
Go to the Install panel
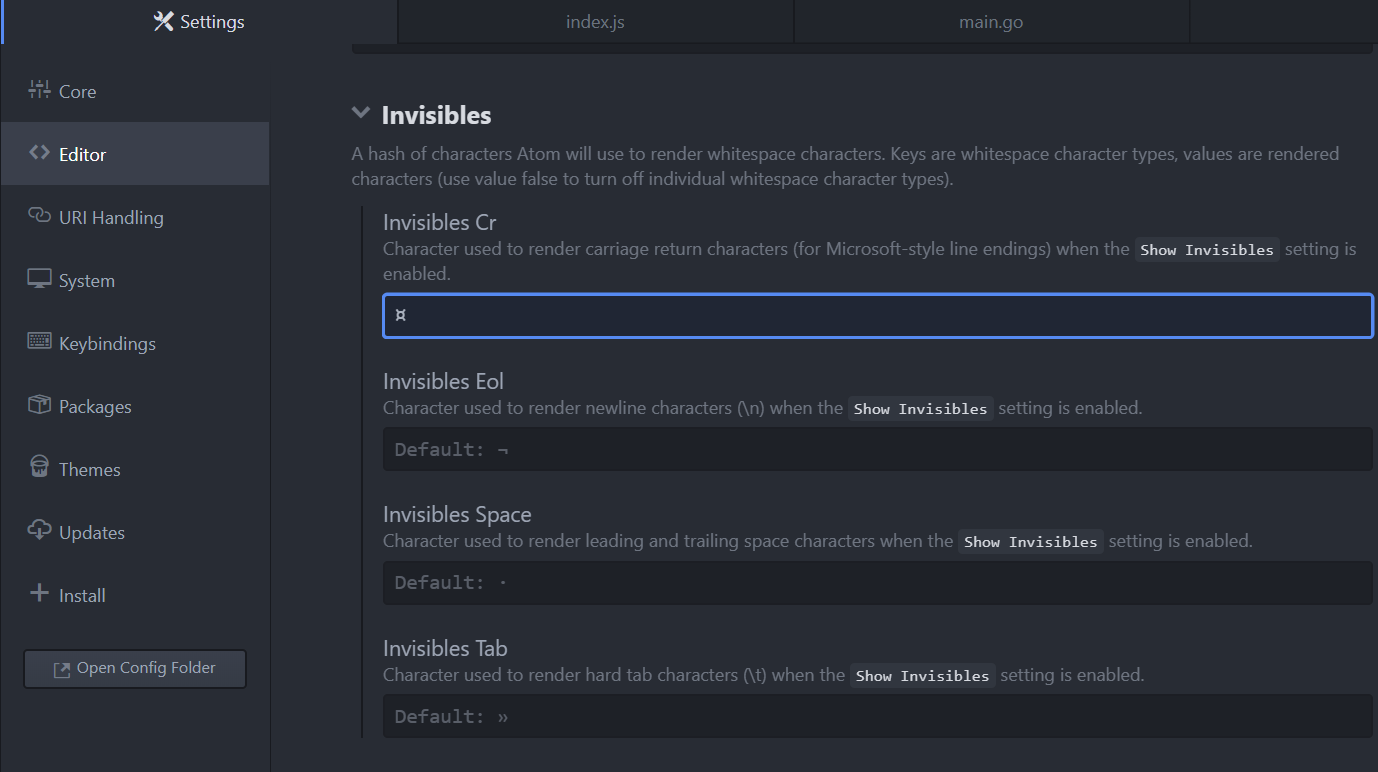tap(135, 595)
